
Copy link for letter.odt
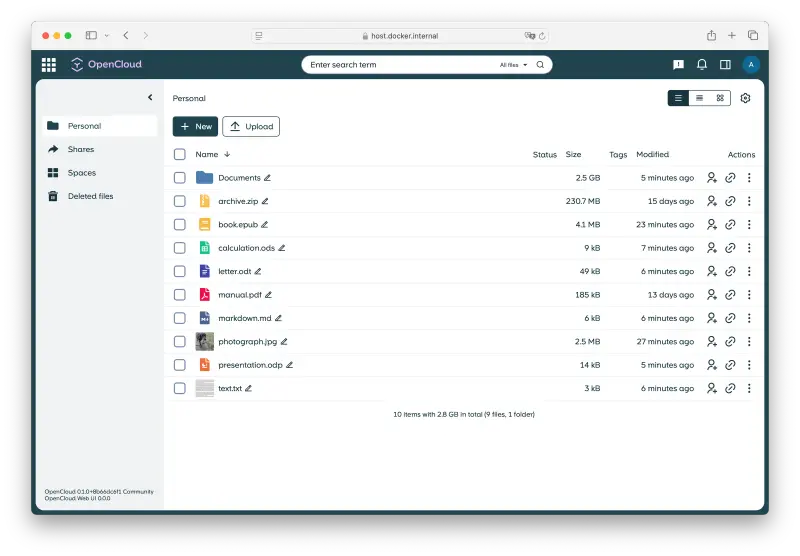(x=730, y=271)
